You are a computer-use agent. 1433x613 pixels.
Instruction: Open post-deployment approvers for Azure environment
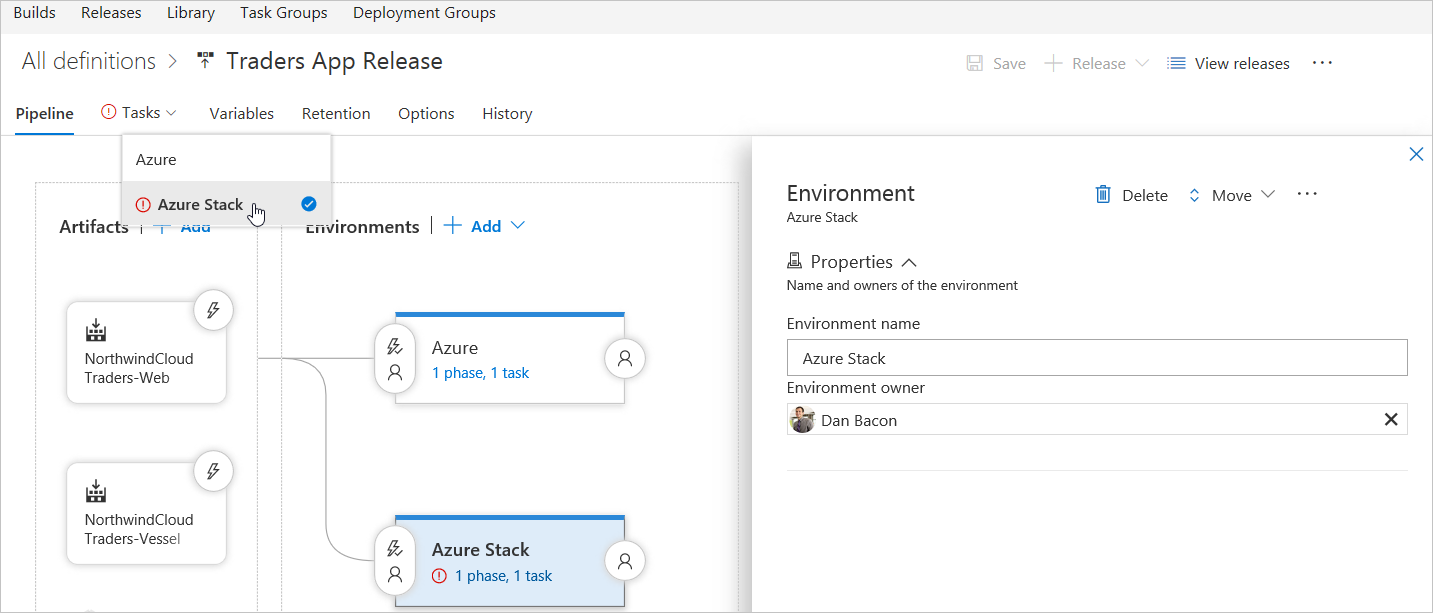[625, 358]
